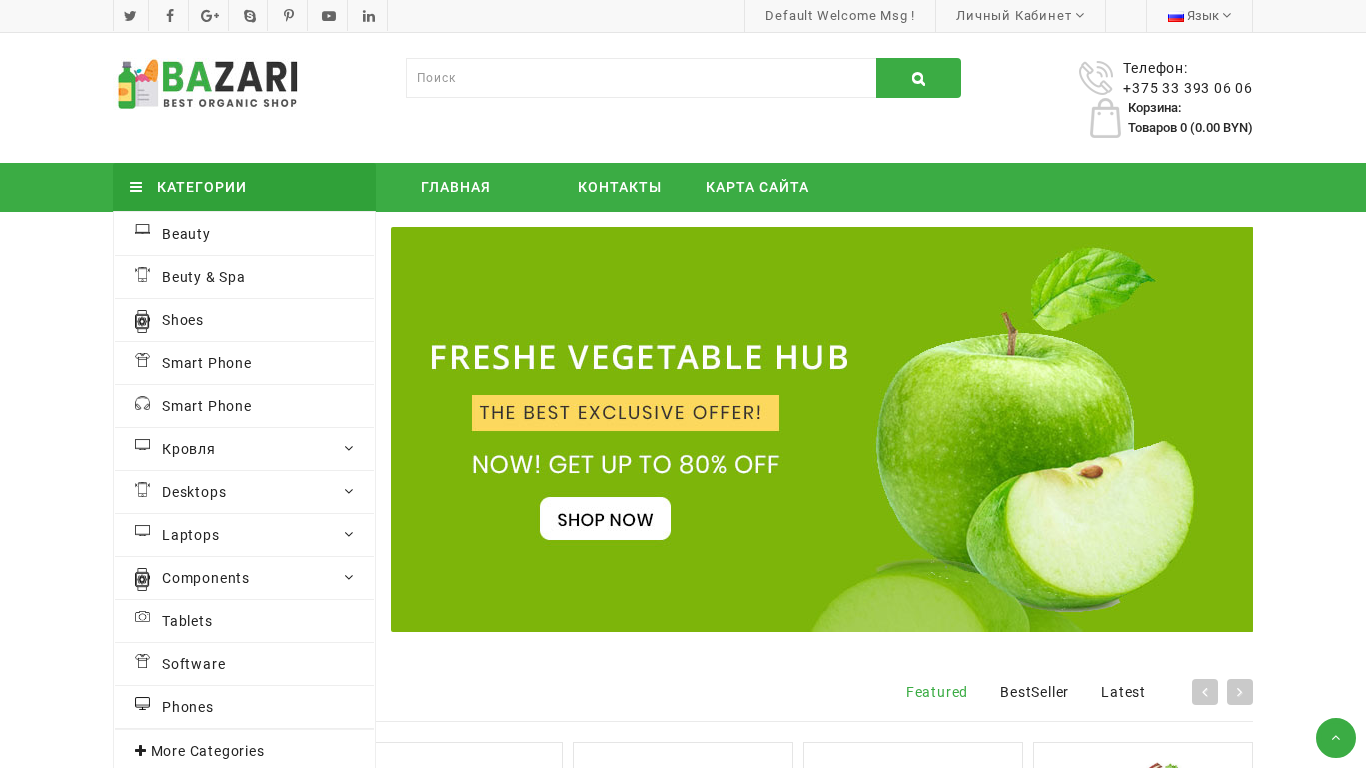Image resolution: width=1366 pixels, height=768 pixels.
Task: Switch to the BestSeller tab
Action: coord(1034,692)
